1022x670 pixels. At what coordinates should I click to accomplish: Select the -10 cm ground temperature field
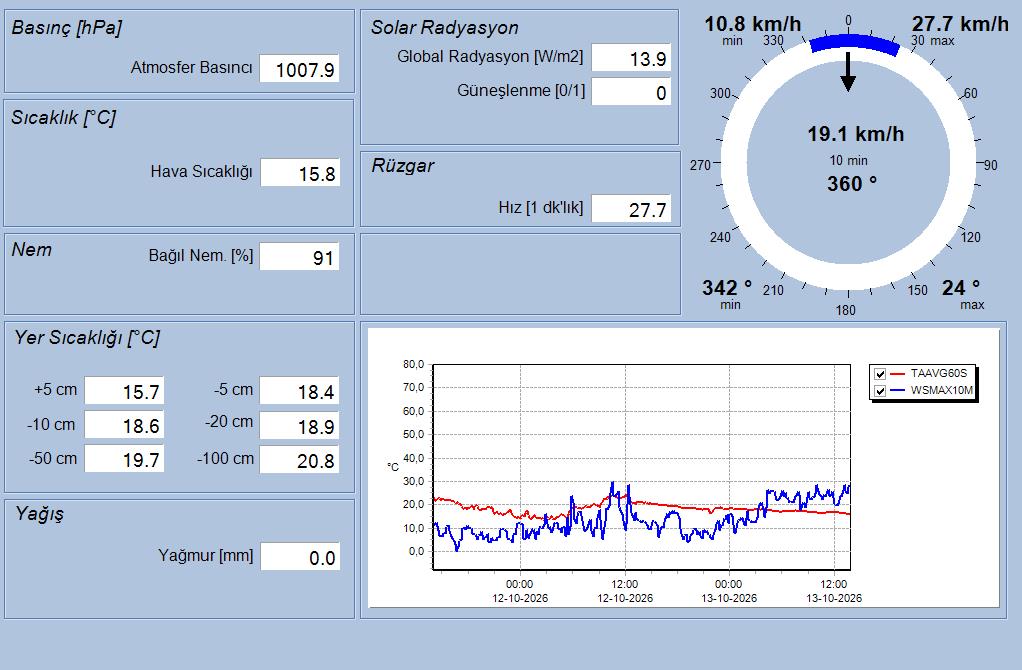point(124,425)
